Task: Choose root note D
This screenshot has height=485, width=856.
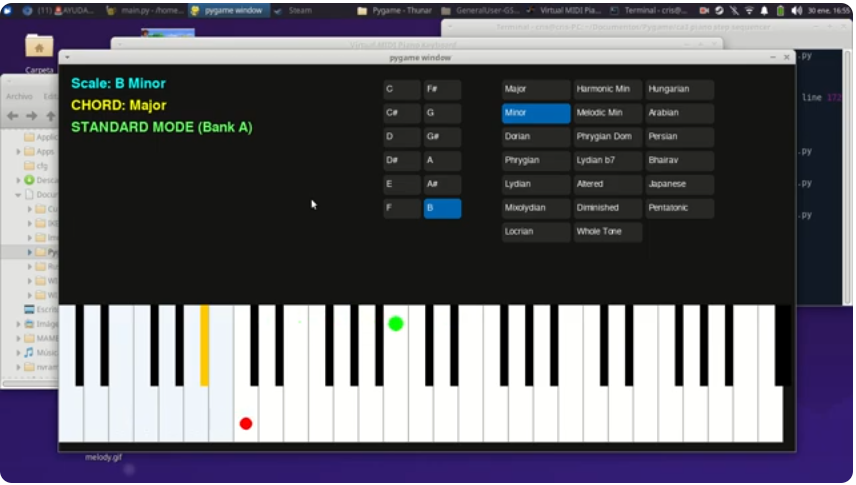Action: click(x=402, y=137)
